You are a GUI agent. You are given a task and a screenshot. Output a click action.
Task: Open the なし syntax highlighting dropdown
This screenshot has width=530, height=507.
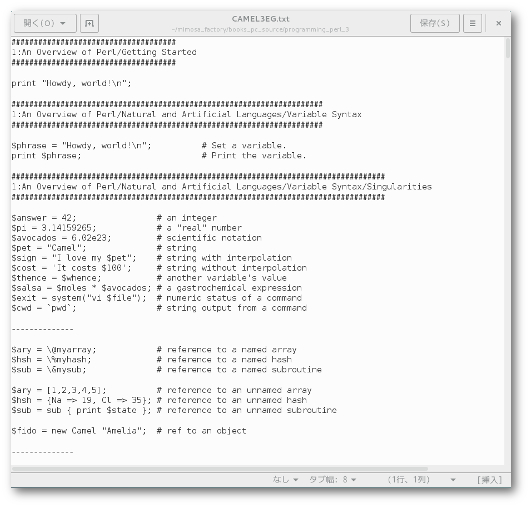pyautogui.click(x=286, y=479)
